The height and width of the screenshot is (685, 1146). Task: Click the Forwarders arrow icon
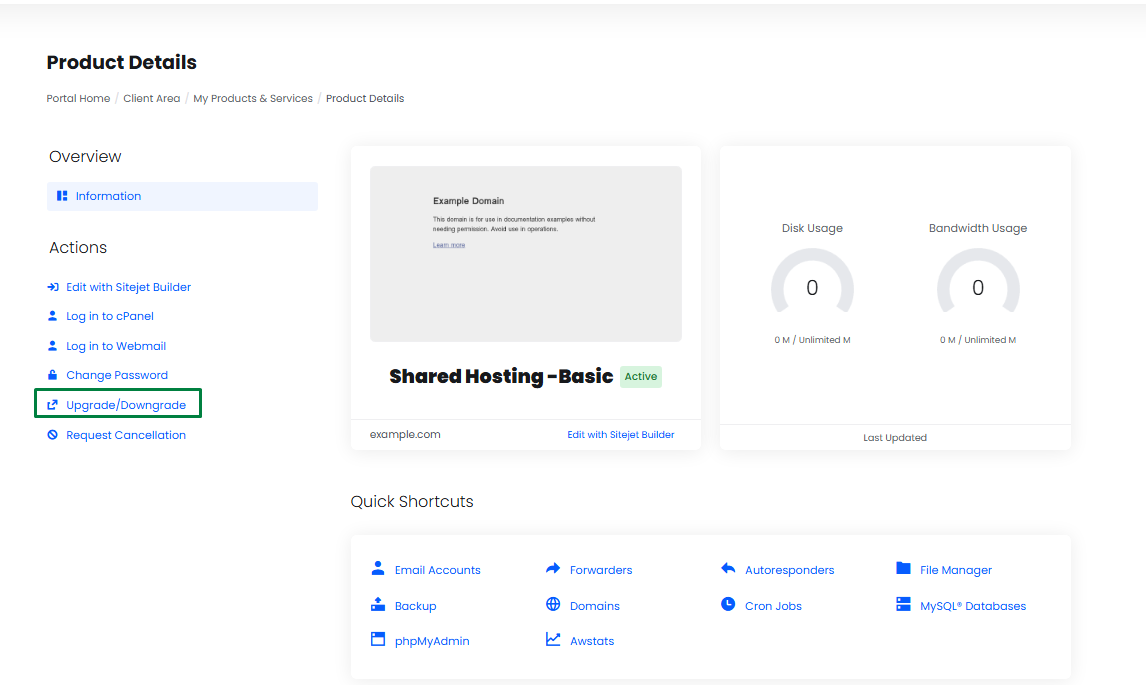(553, 568)
